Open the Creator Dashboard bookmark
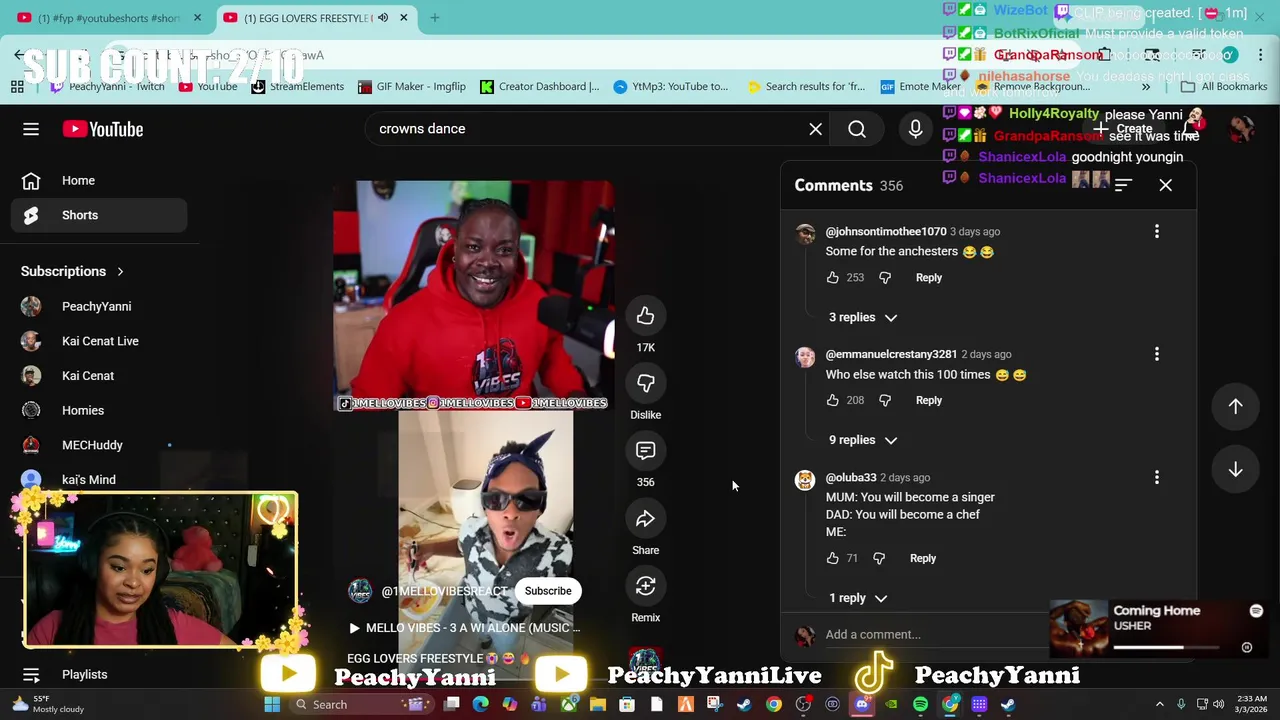The width and height of the screenshot is (1280, 720). pyautogui.click(x=539, y=87)
